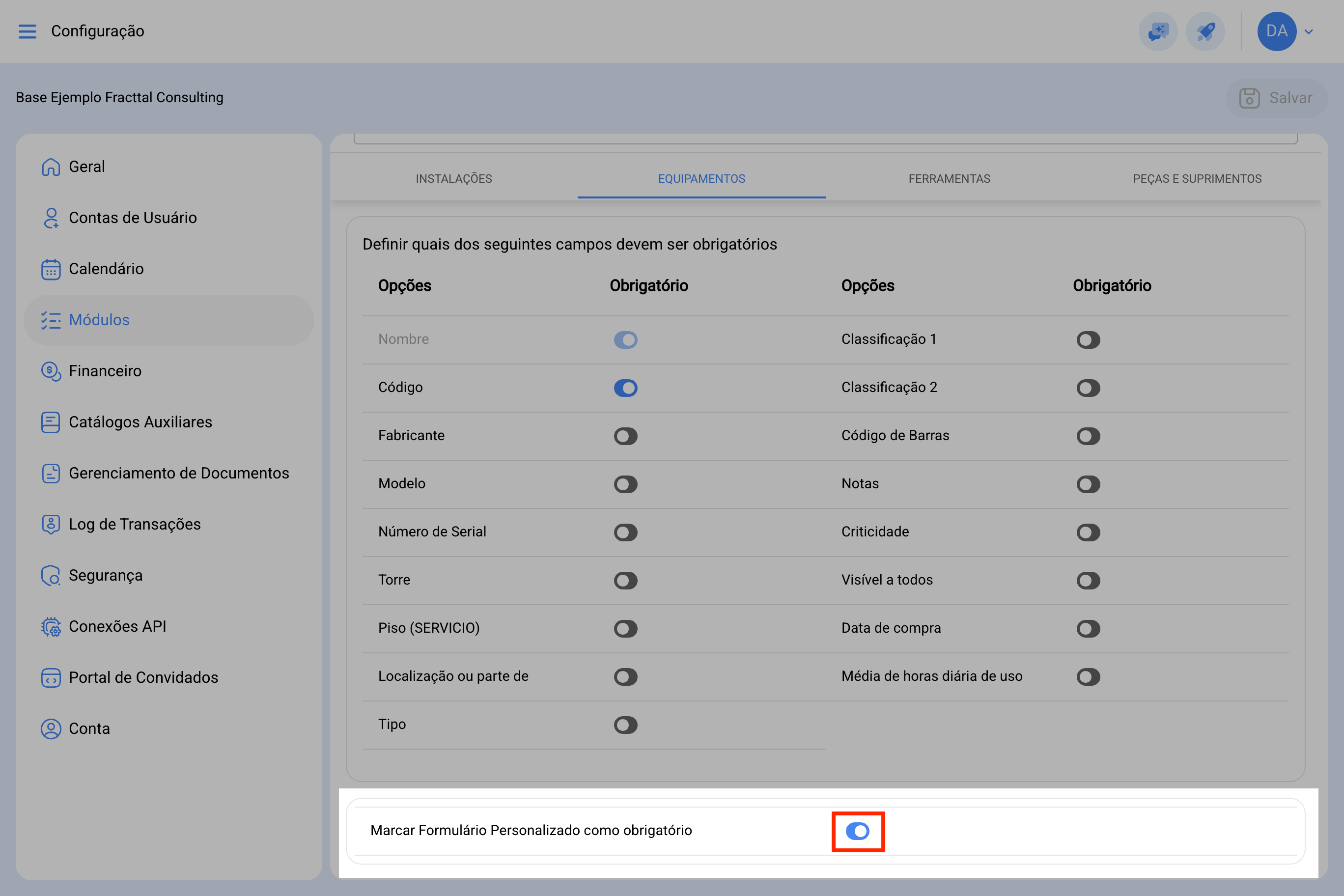
Task: Enable Localização ou parte de switch
Action: point(626,676)
